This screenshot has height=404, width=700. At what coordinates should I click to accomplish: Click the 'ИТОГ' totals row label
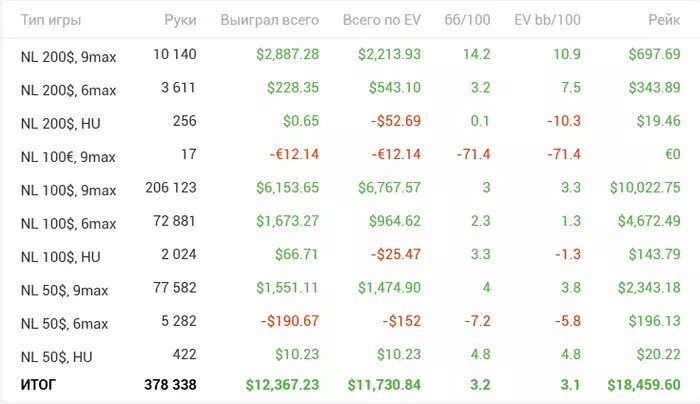click(x=40, y=384)
